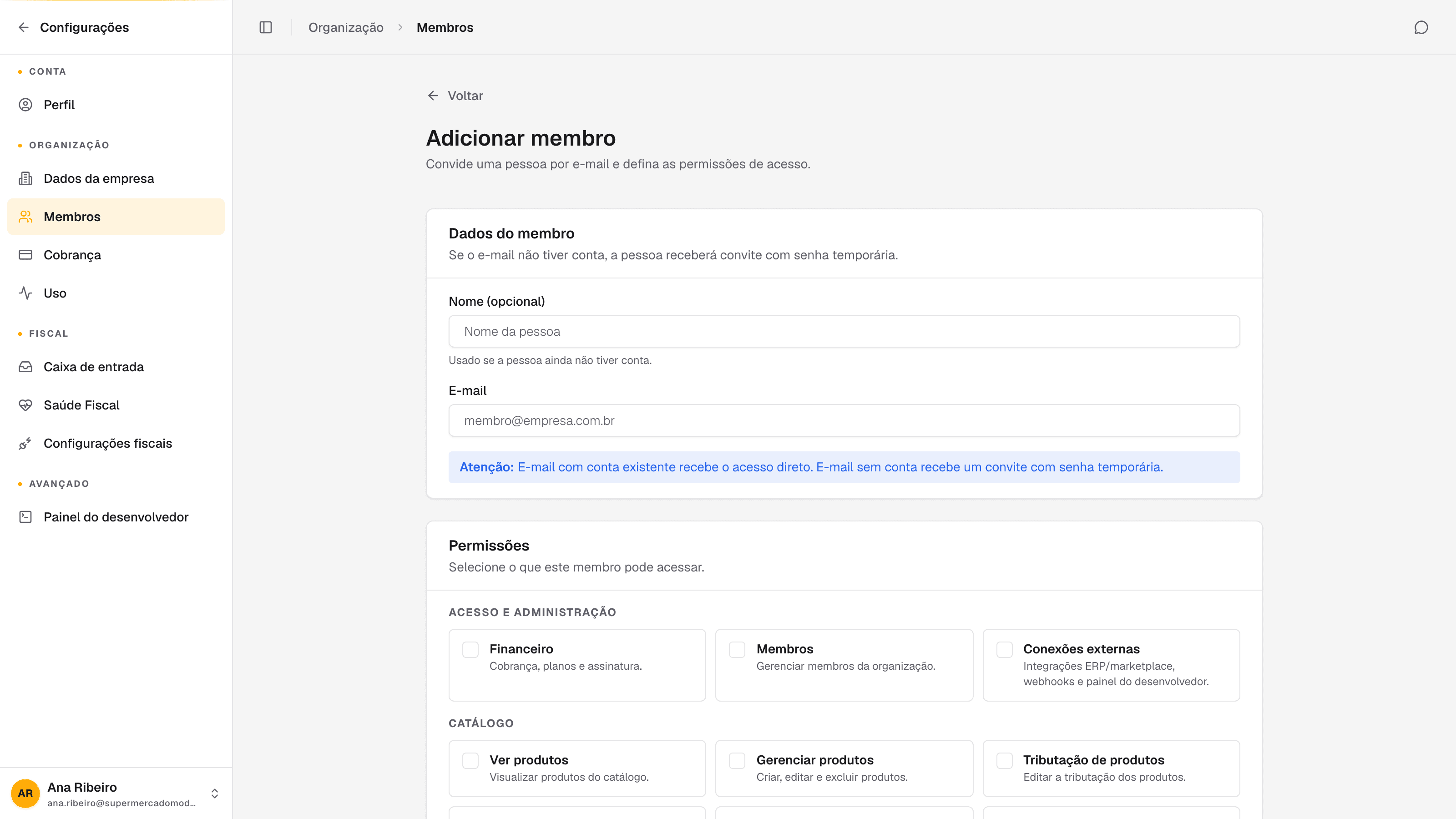Click the Permissões section heading
The width and height of the screenshot is (1456, 819).
[488, 546]
